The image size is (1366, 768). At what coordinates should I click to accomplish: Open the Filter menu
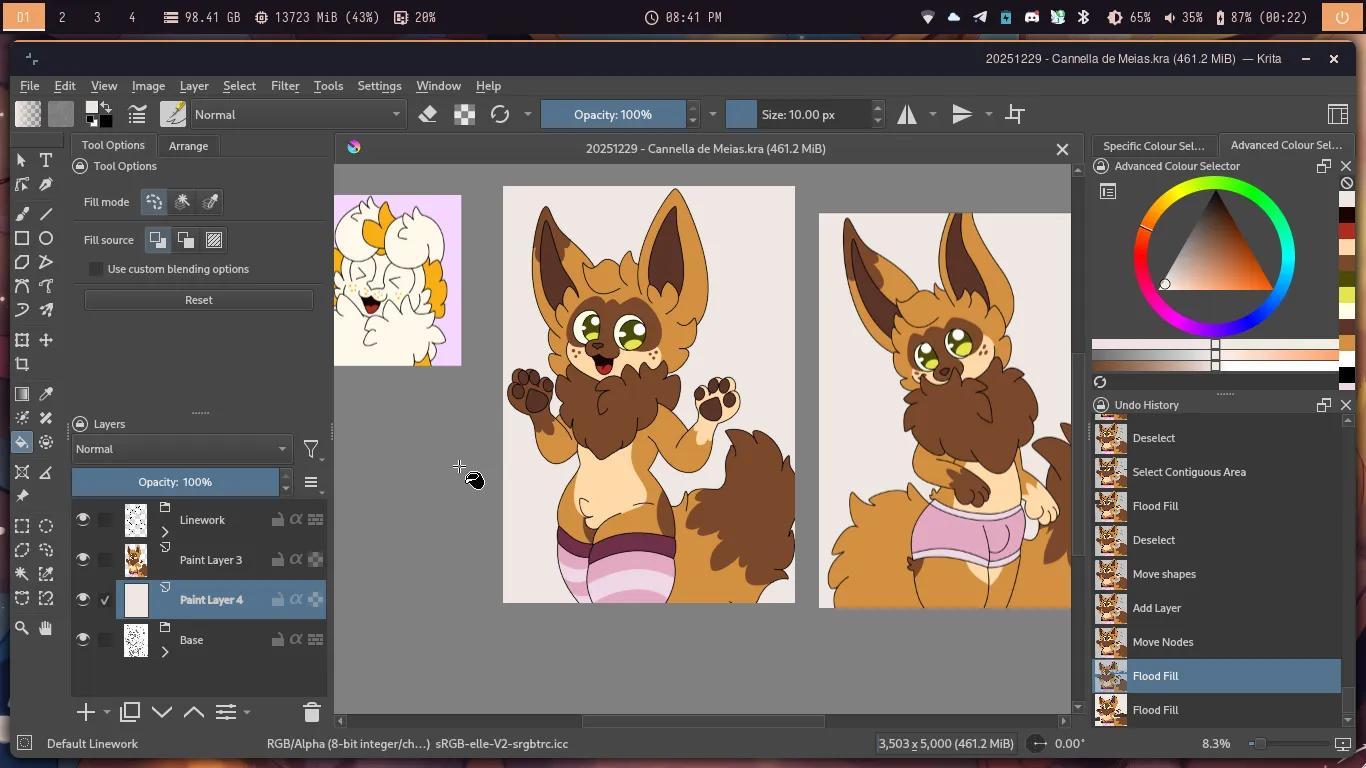click(x=285, y=86)
